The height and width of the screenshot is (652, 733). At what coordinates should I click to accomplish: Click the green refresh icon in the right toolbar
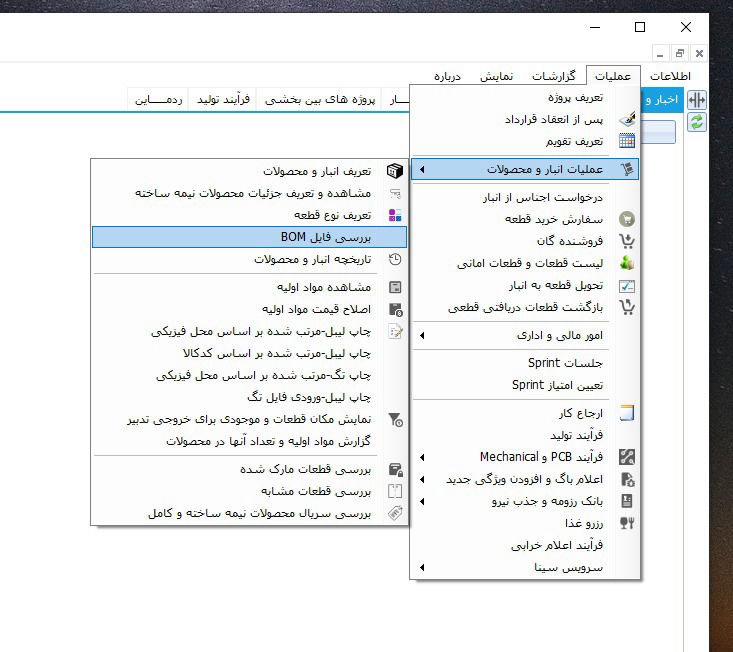coord(697,122)
